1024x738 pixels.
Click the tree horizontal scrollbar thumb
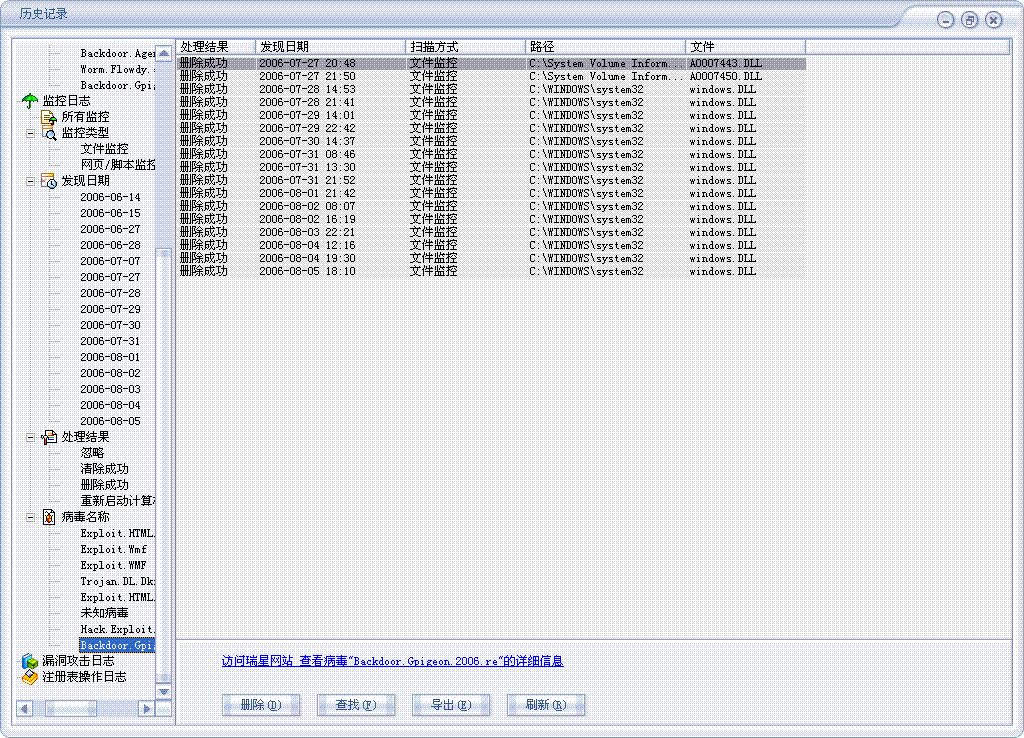[x=71, y=709]
